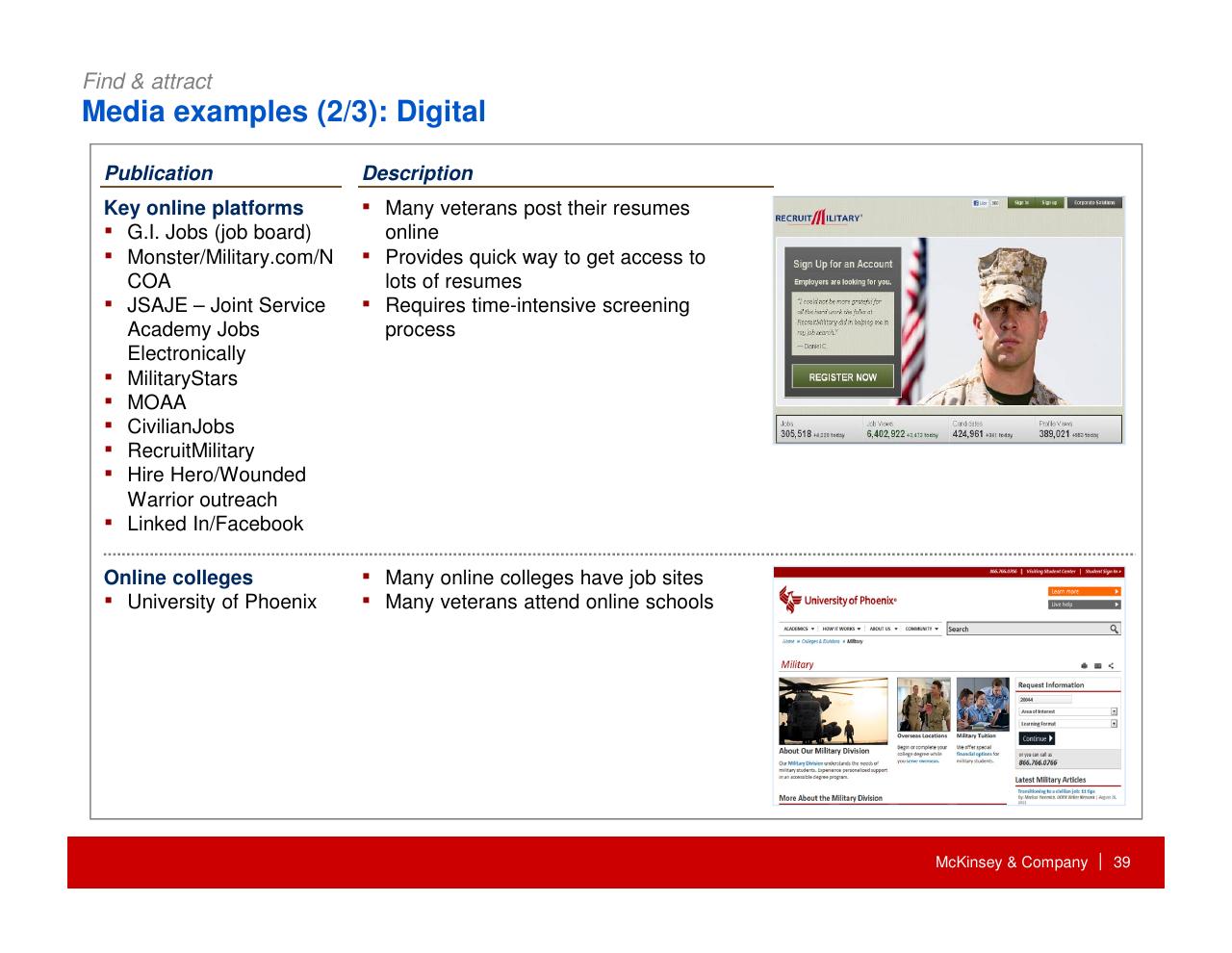Click the 'University of Phoenix' bullet text
Screen dimensions: 1232x953
221,602
